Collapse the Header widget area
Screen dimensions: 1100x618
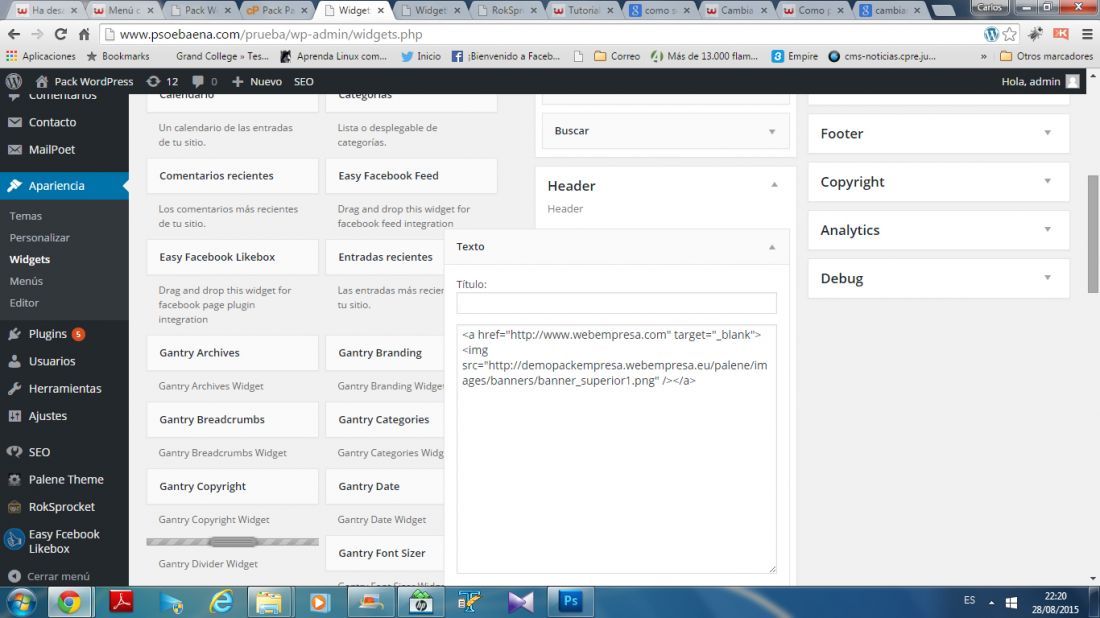point(774,185)
